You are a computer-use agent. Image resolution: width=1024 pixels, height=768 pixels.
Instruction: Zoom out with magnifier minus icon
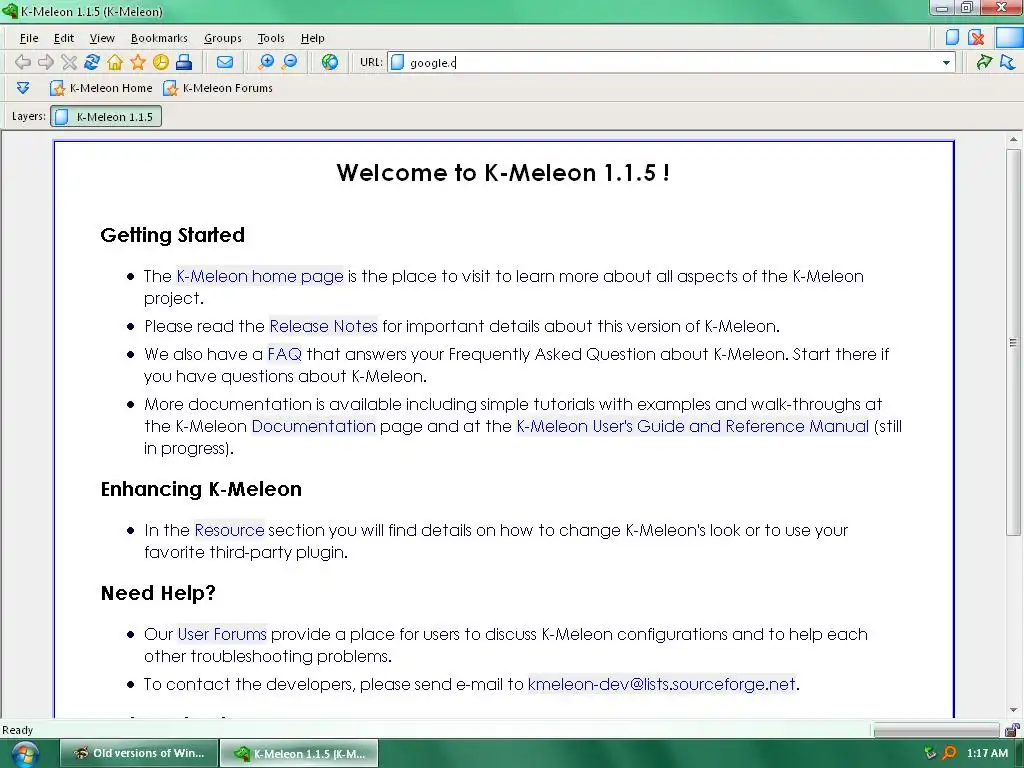tap(289, 62)
